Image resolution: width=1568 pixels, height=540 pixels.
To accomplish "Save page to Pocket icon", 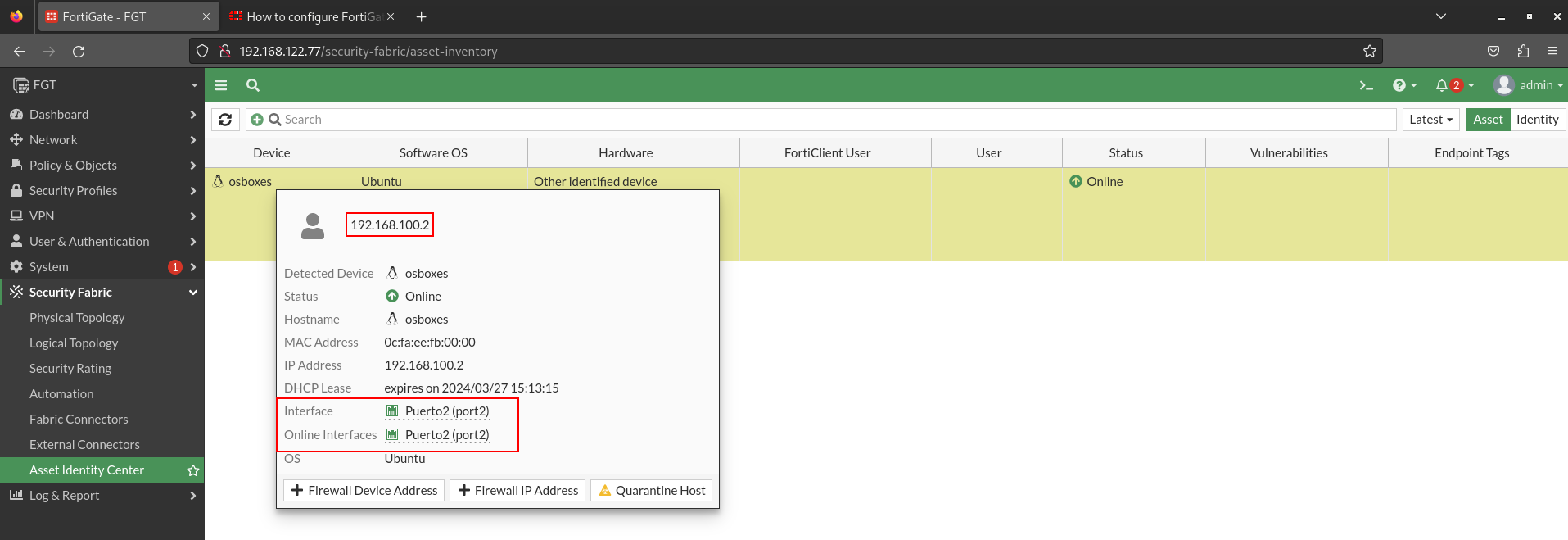I will coord(1493,52).
